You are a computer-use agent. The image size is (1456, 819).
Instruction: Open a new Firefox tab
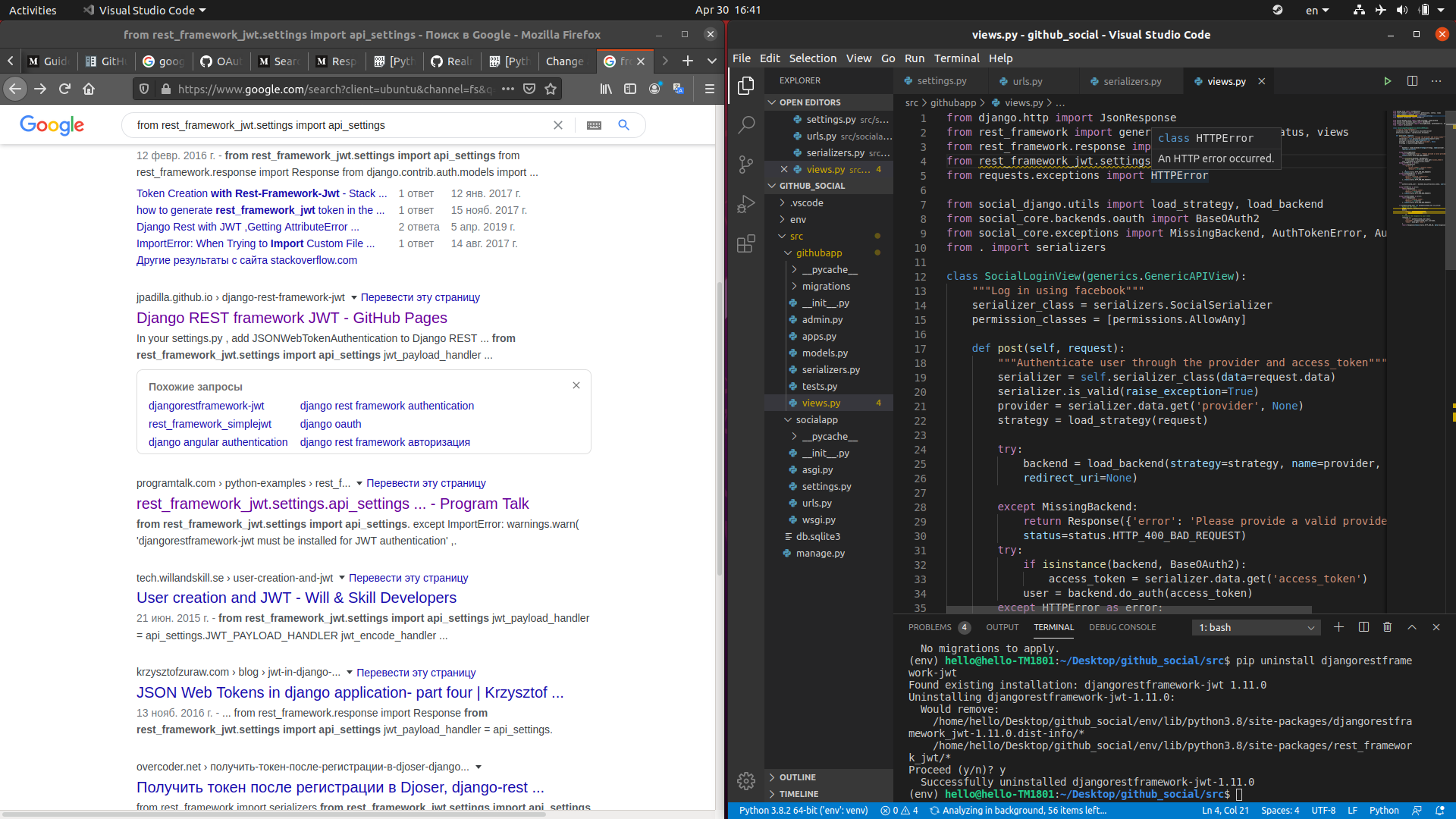688,61
